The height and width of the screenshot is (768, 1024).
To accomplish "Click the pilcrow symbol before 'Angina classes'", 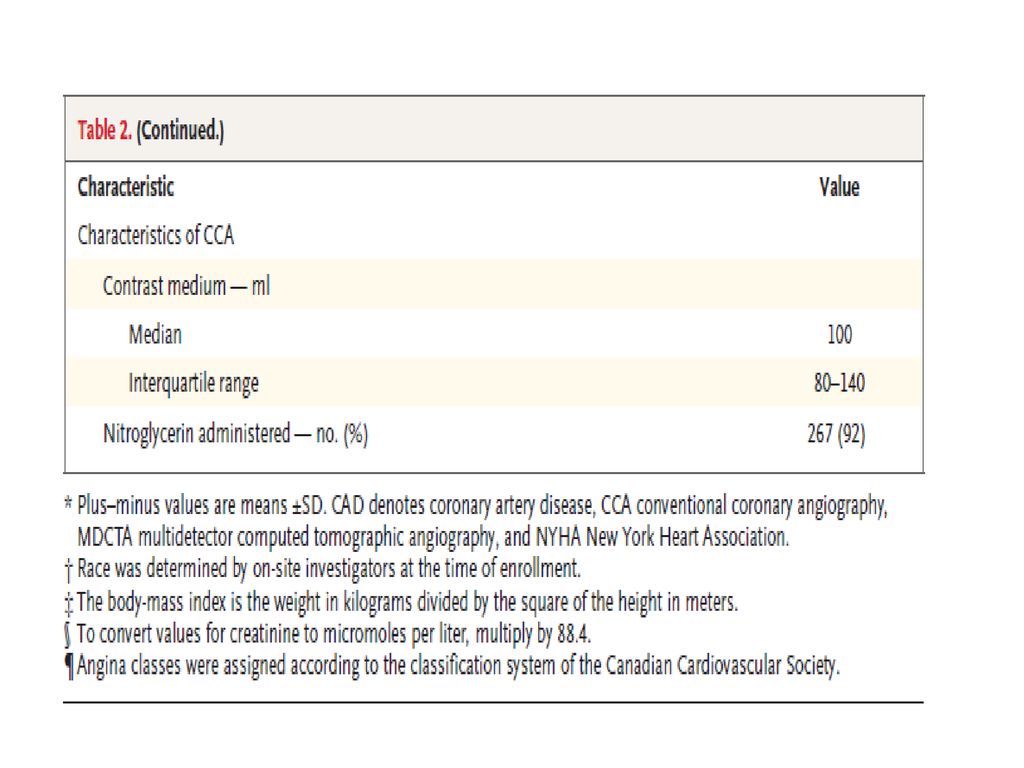I will (69, 667).
